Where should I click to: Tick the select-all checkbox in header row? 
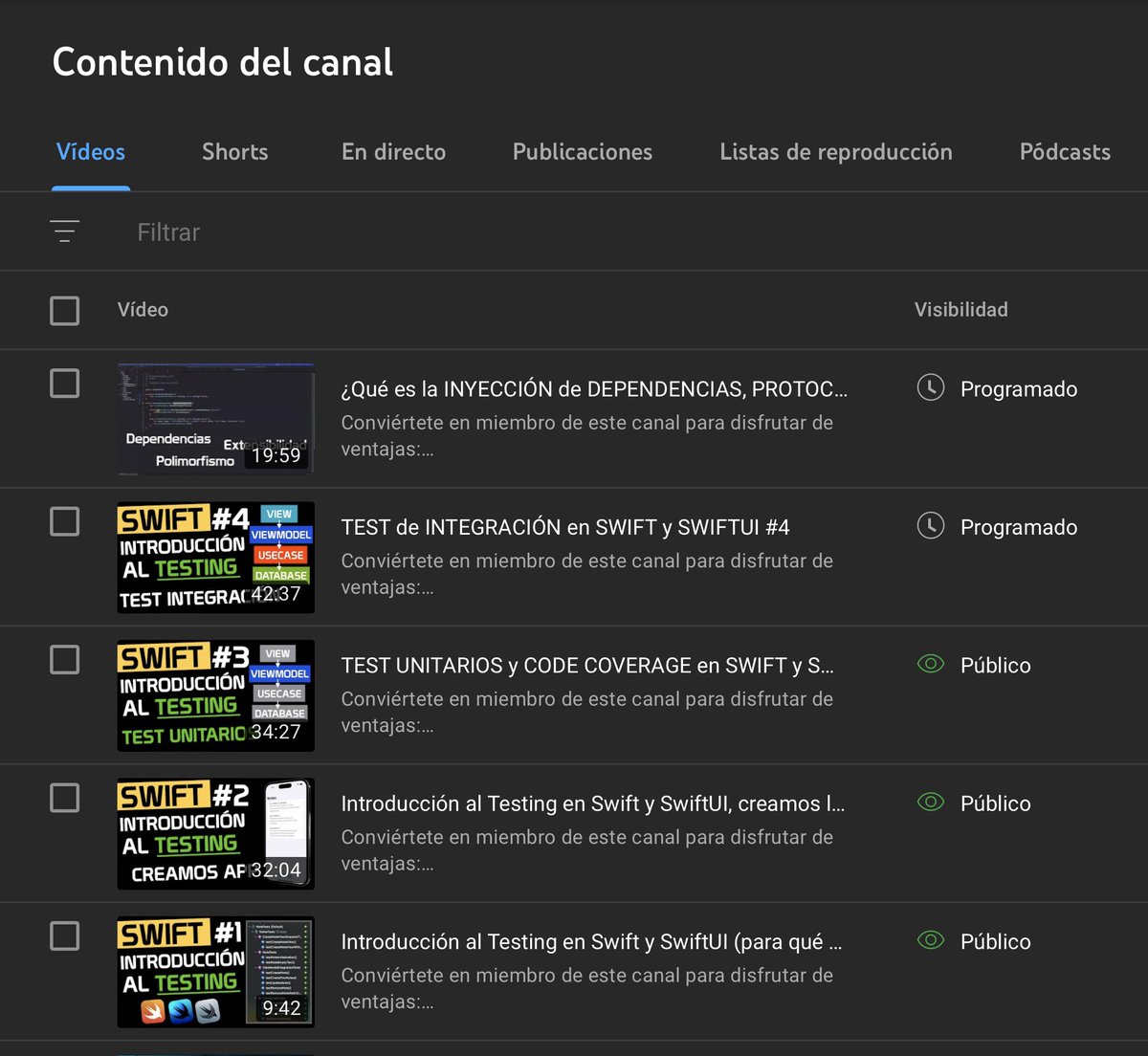click(64, 310)
